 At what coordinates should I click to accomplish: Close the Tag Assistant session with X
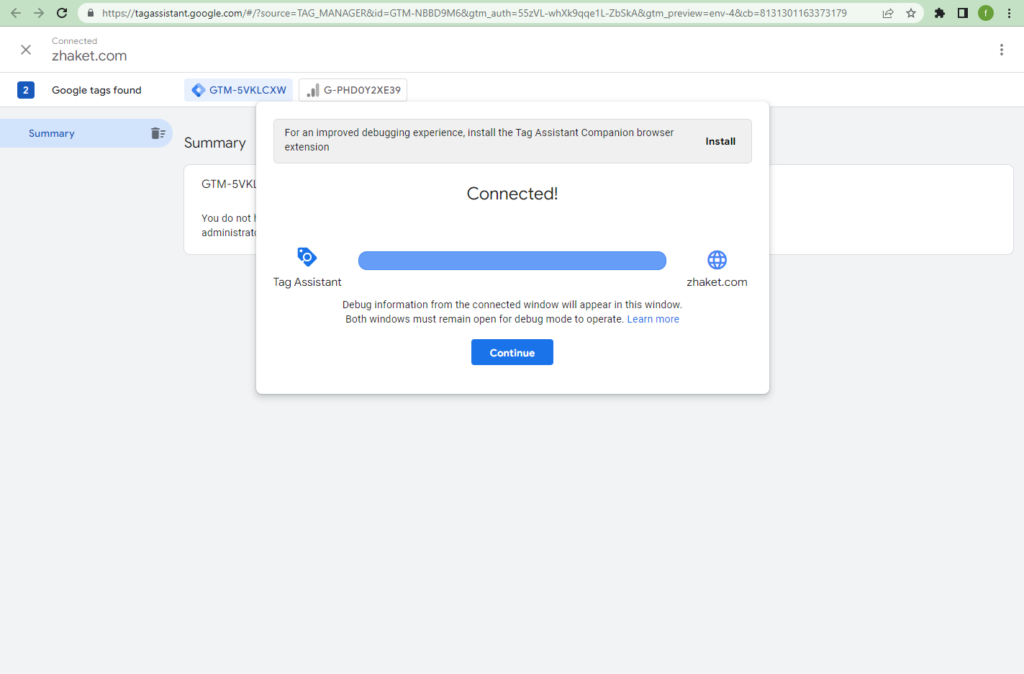26,50
